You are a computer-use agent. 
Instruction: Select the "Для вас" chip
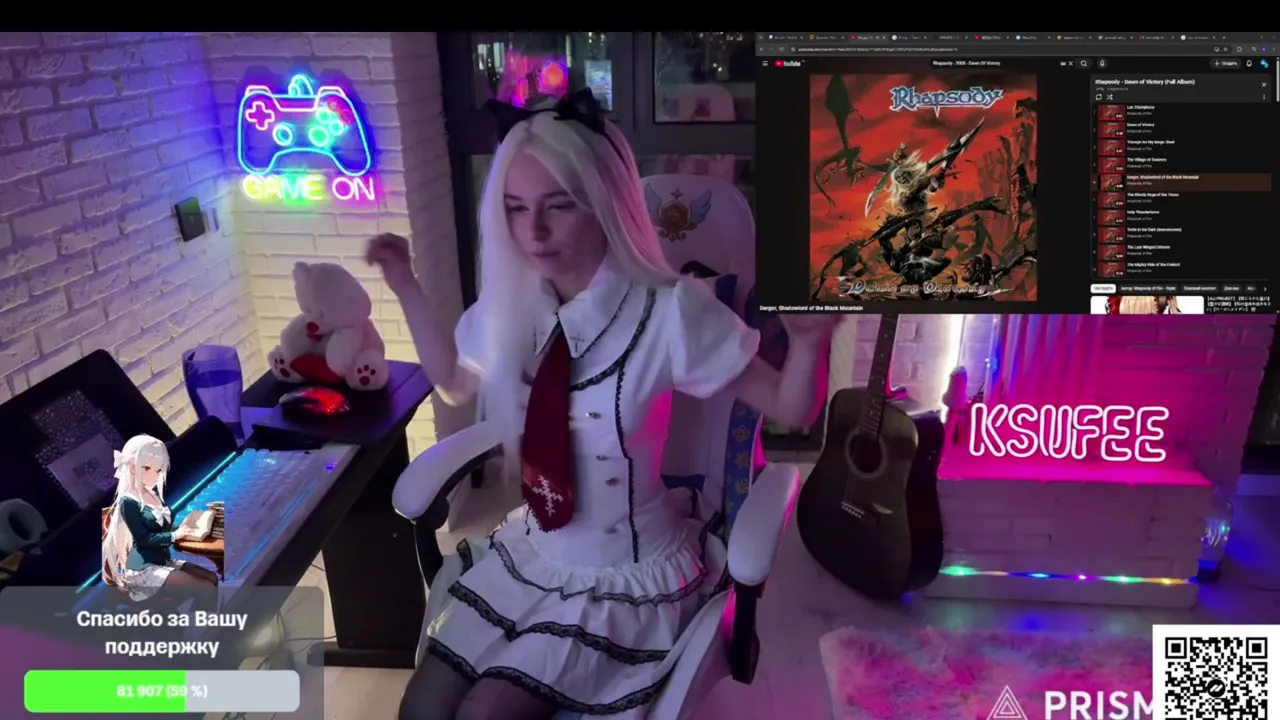(x=1231, y=288)
